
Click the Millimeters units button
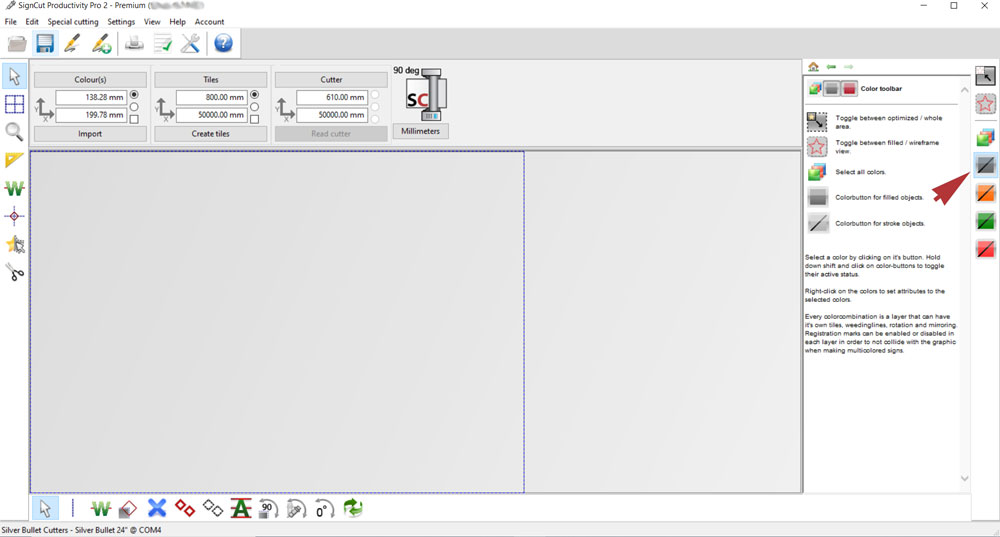coord(420,131)
